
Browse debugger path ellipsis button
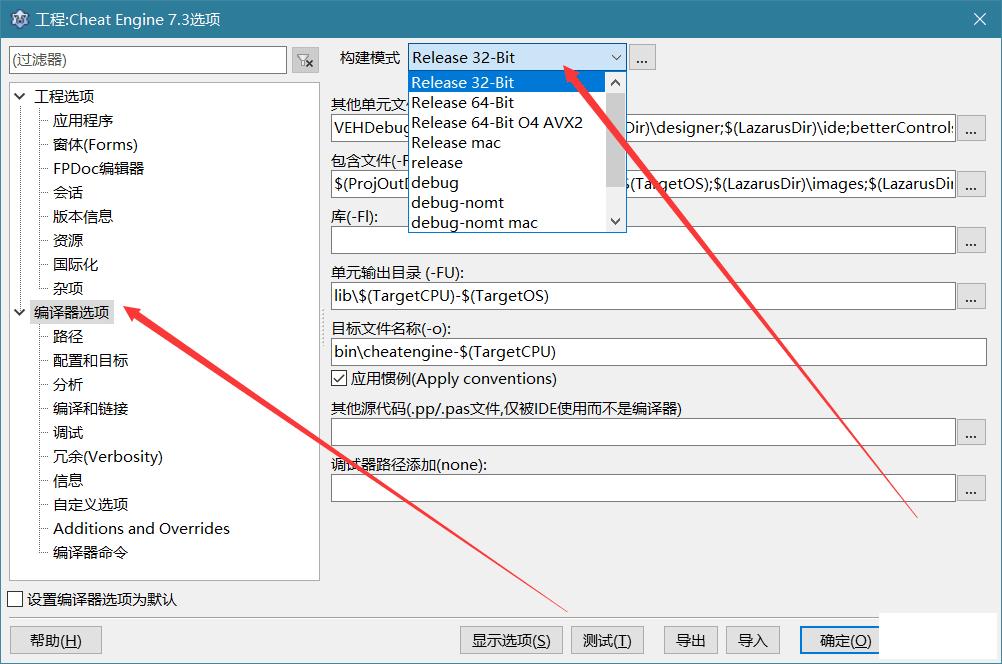971,488
